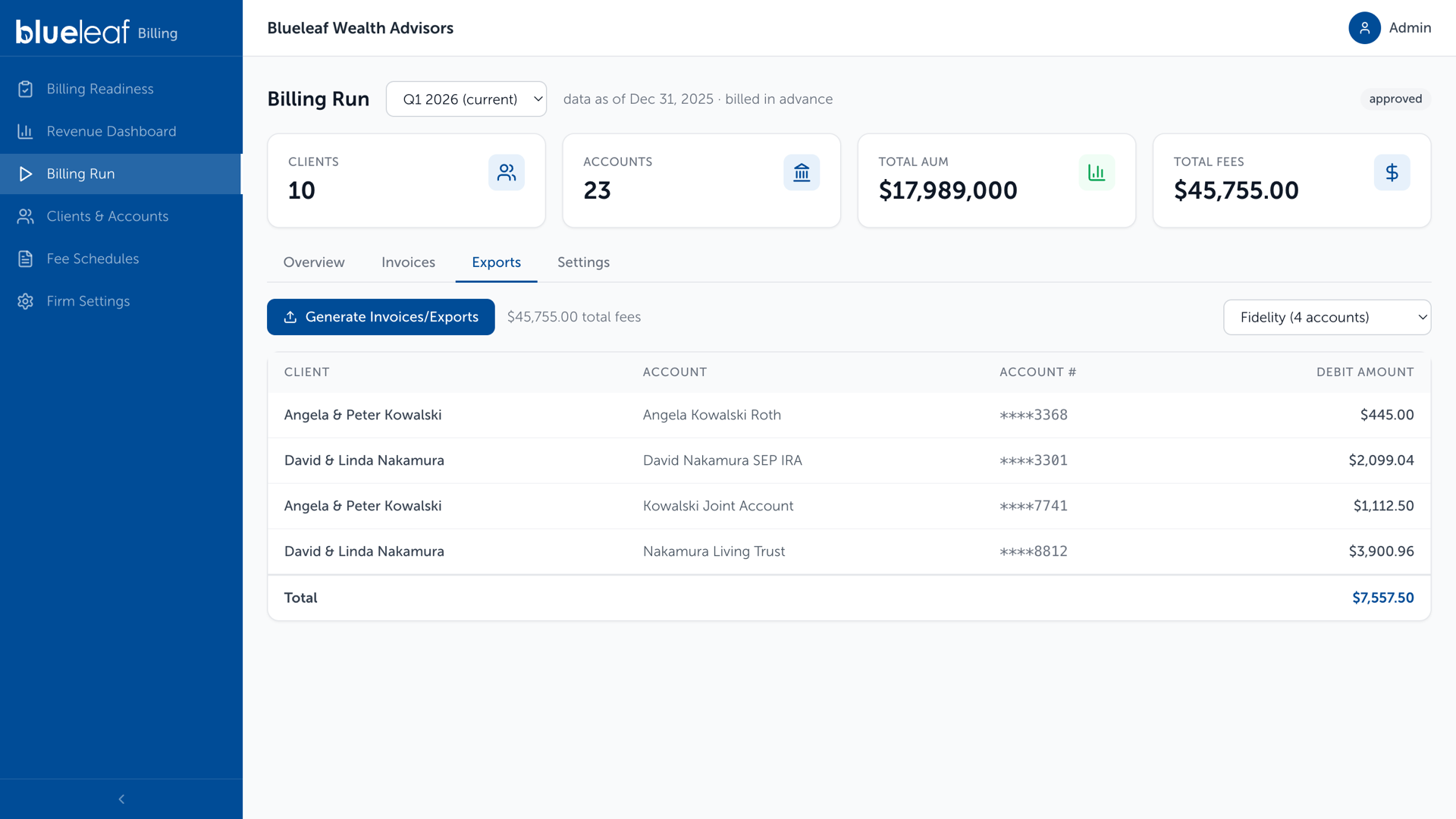Select the Nakamura Living Trust cell
The height and width of the screenshot is (819, 1456).
pos(714,551)
